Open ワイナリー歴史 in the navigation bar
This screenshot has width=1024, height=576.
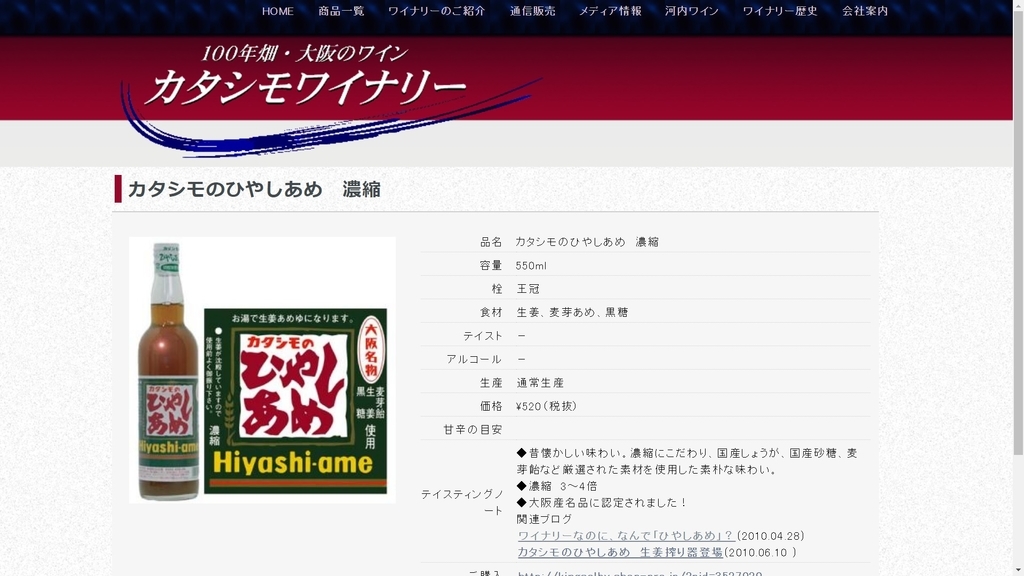click(780, 11)
